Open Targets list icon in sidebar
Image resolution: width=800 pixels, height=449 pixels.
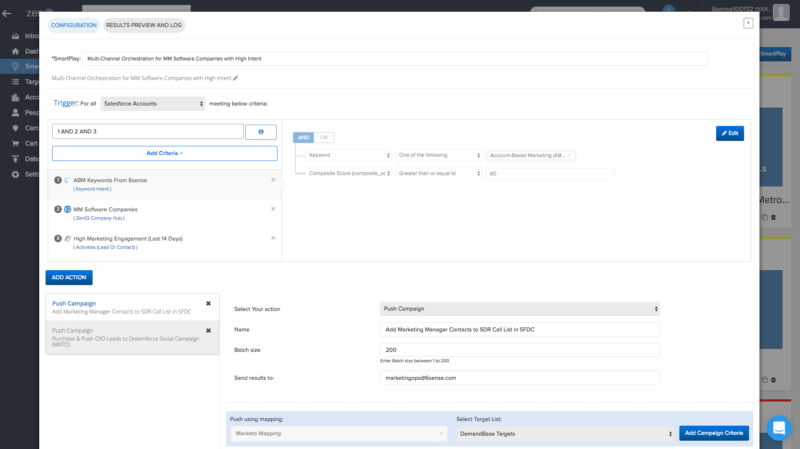[x=15, y=82]
